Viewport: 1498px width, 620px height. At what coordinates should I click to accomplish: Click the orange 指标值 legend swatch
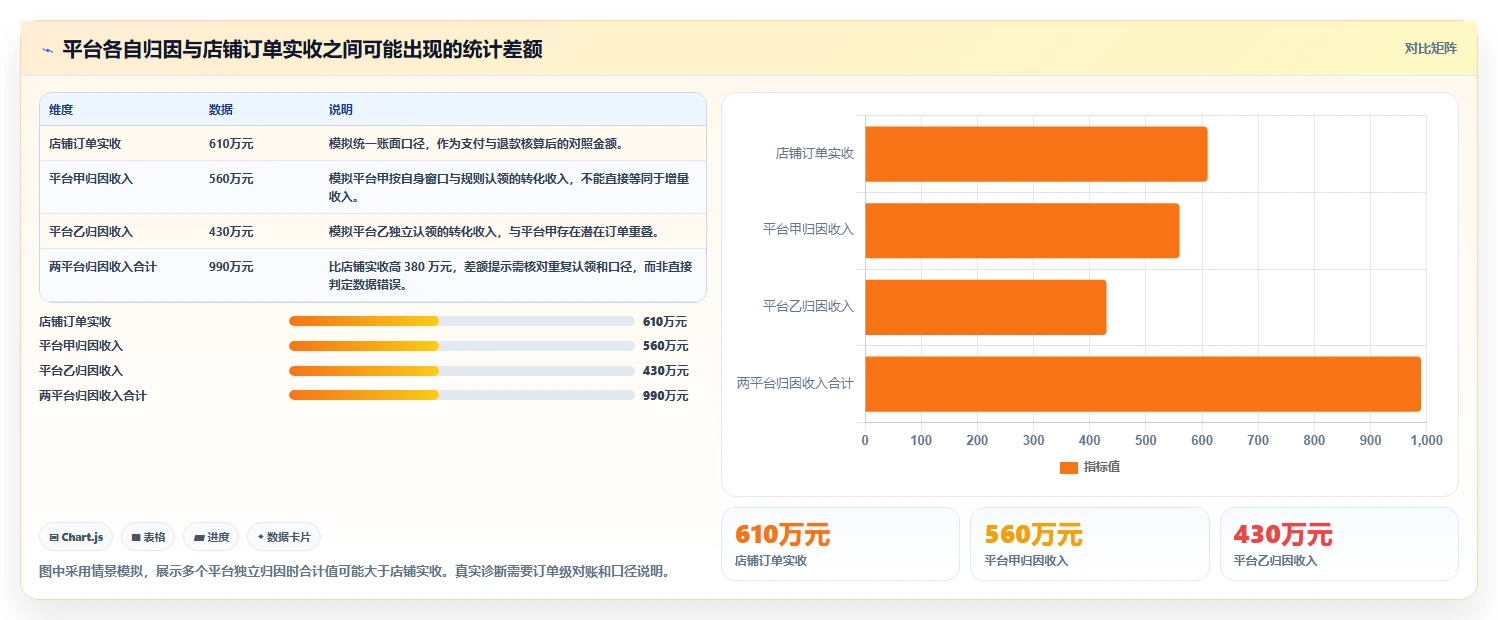1069,467
